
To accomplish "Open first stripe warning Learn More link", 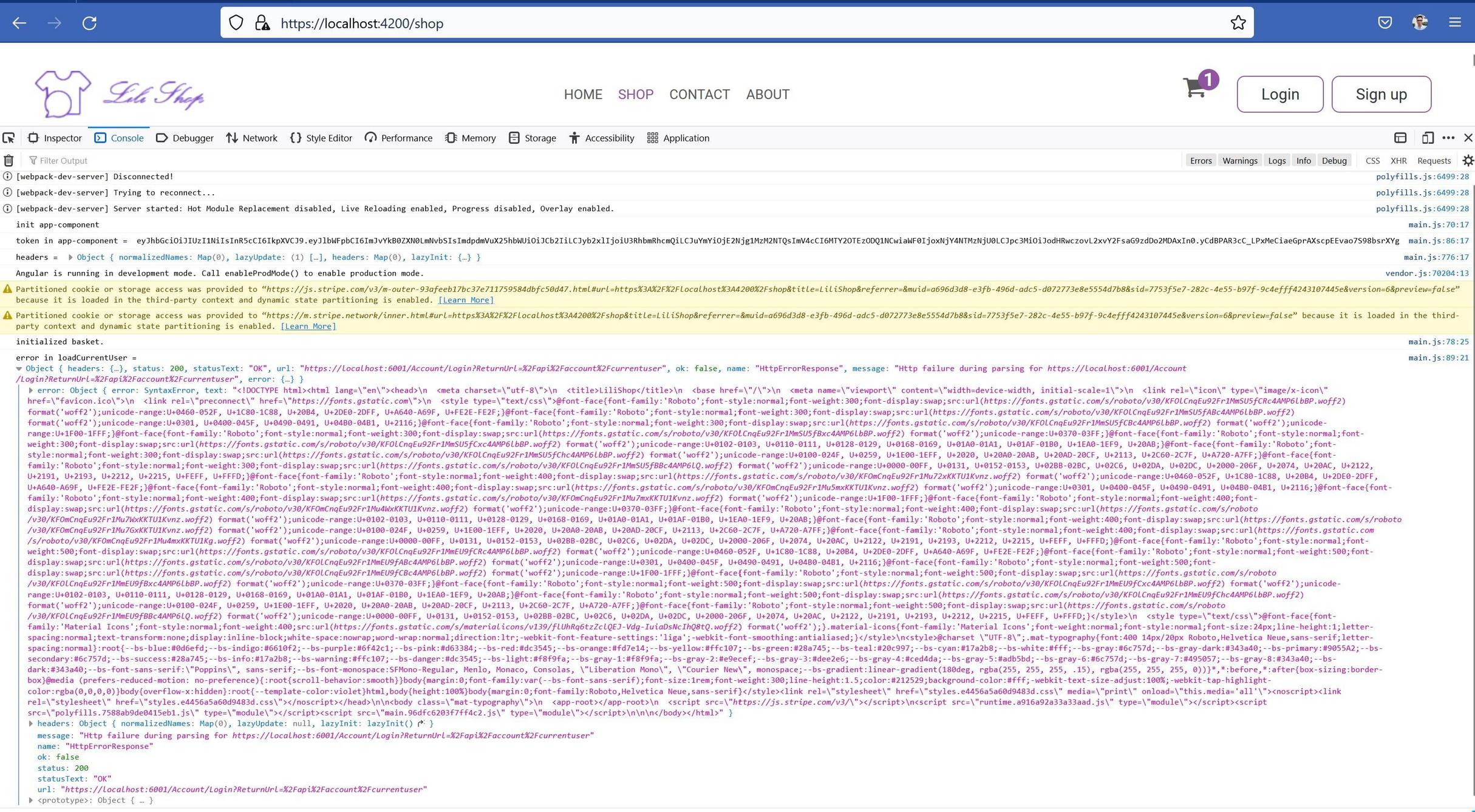I will click(x=466, y=300).
